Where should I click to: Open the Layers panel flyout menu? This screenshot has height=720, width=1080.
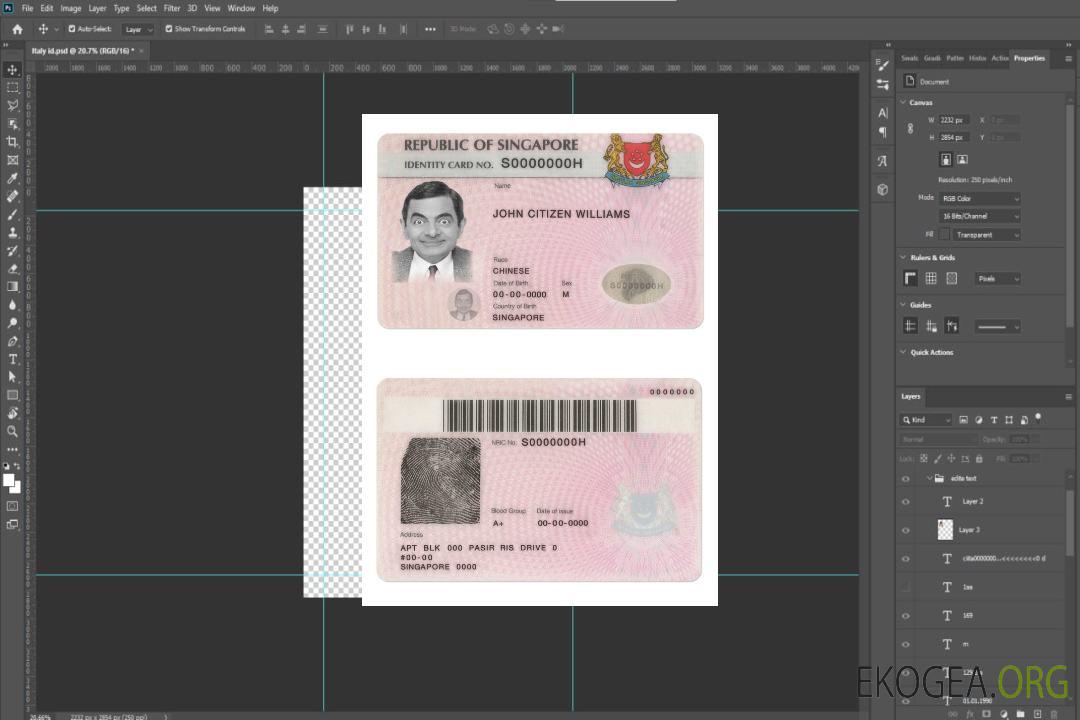pos(1068,397)
